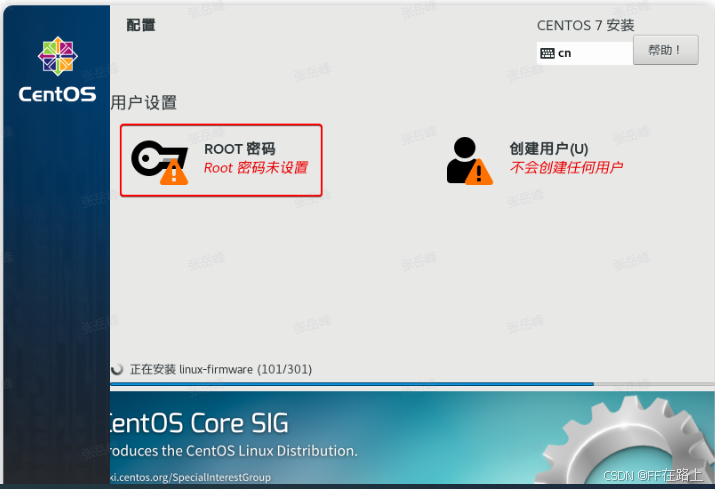This screenshot has height=489, width=715.
Task: Click the installation progress bar
Action: coord(412,384)
